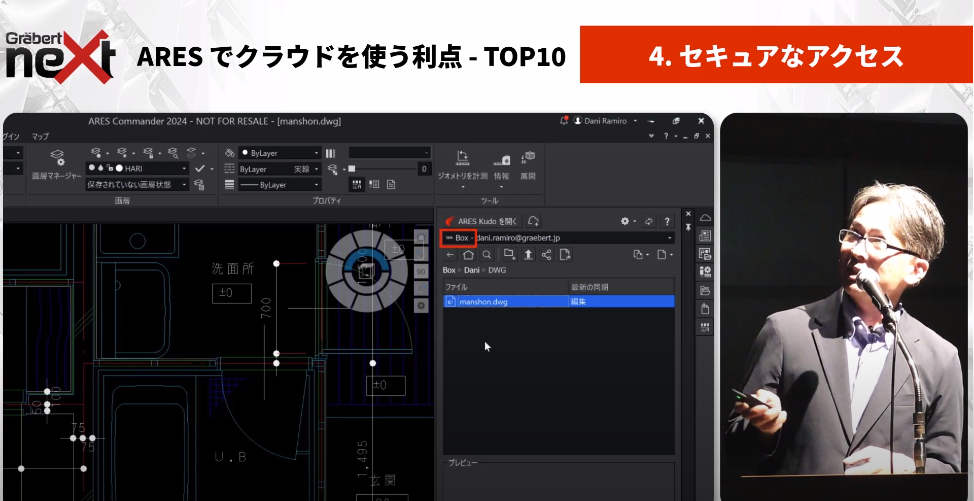Toggle the list-layout icon in properties row
This screenshot has width=974, height=501.
point(374,184)
